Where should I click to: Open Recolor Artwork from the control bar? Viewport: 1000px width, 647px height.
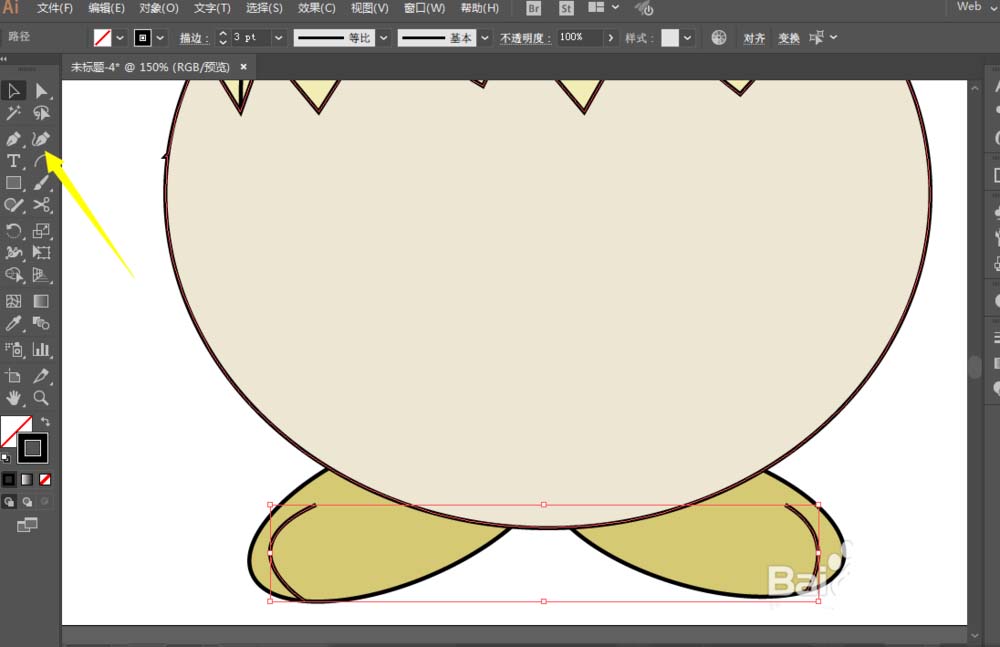pyautogui.click(x=719, y=38)
